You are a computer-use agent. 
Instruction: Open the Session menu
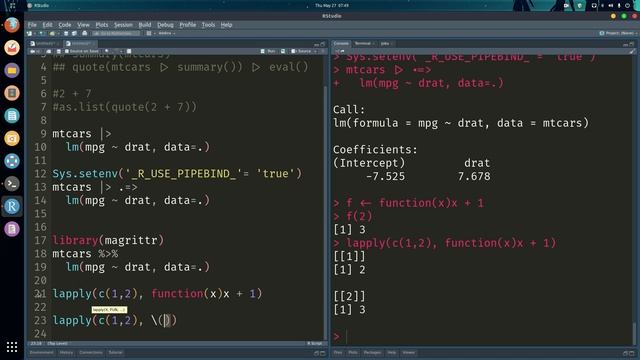[123, 25]
